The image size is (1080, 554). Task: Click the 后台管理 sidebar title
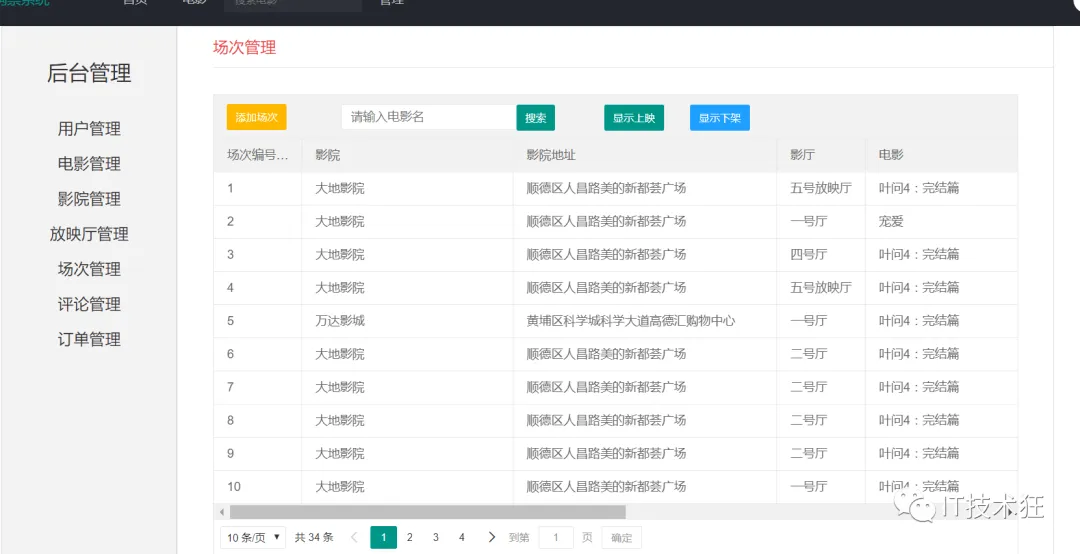[89, 73]
